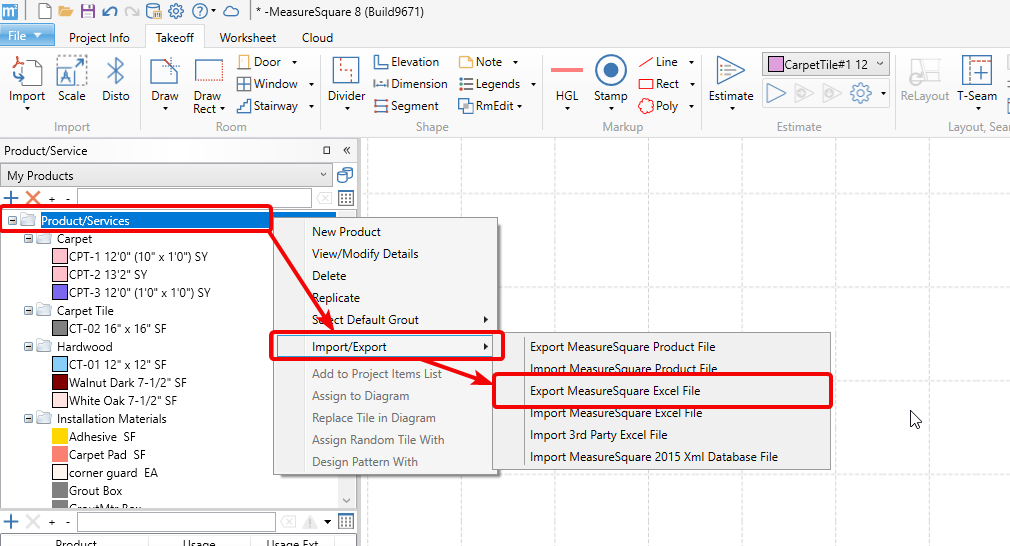Screen dimensions: 1010x546
Task: Open the File menu
Action: click(x=27, y=36)
